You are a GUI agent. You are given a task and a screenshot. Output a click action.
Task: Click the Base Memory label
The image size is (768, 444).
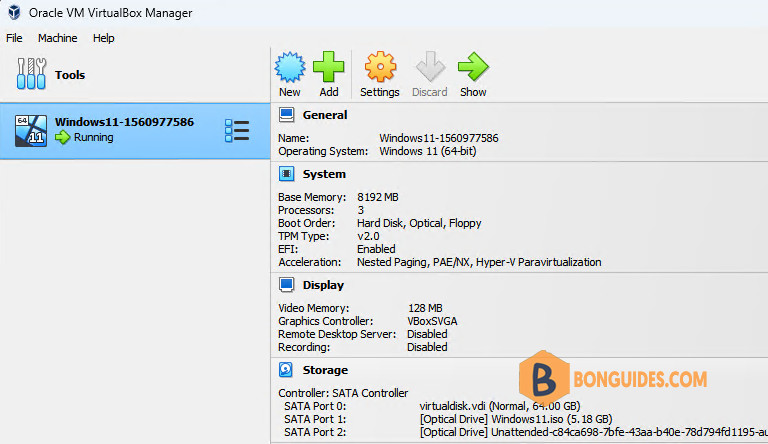tap(312, 197)
